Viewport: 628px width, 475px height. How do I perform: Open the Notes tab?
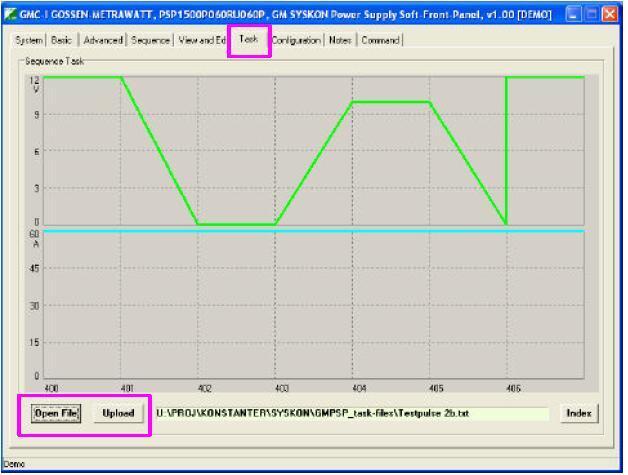click(x=340, y=40)
